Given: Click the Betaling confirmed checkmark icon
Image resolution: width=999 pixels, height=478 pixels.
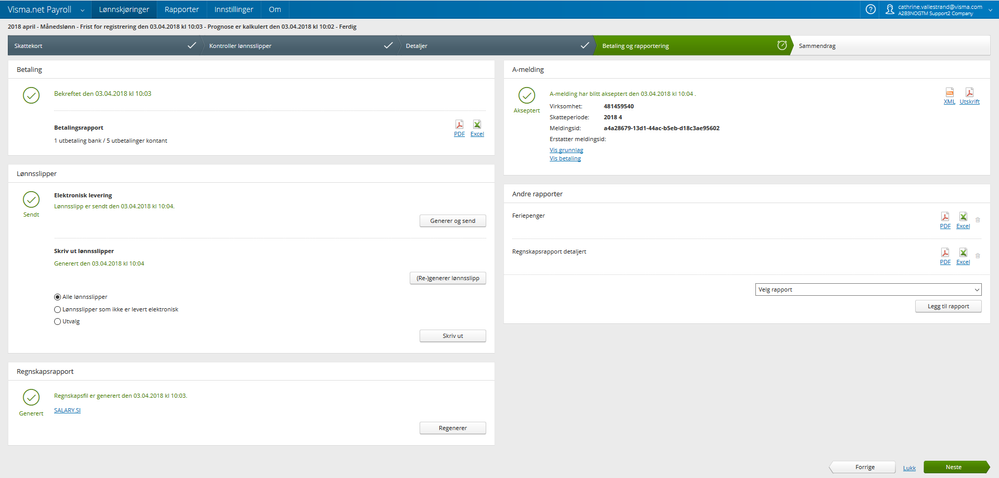Looking at the screenshot, I should (x=31, y=96).
